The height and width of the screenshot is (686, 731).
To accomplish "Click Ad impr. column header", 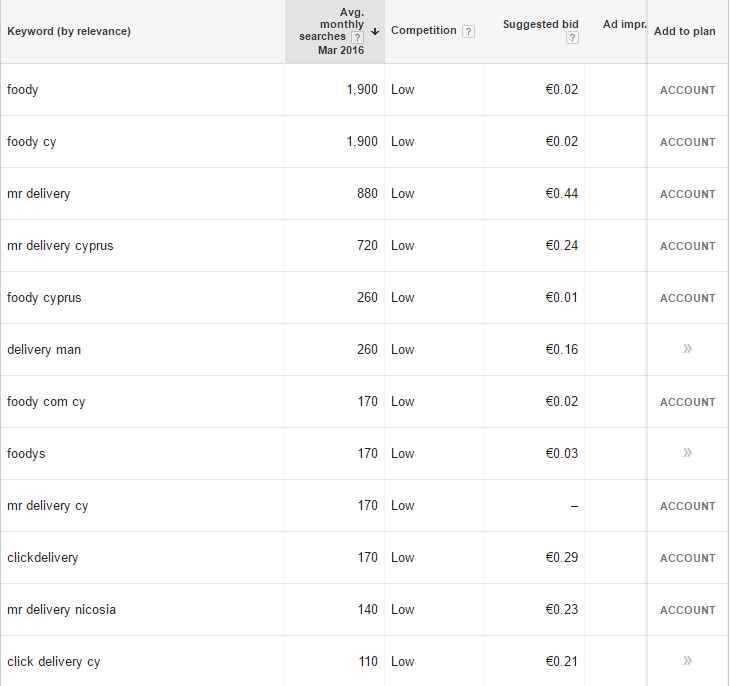I will tap(624, 24).
